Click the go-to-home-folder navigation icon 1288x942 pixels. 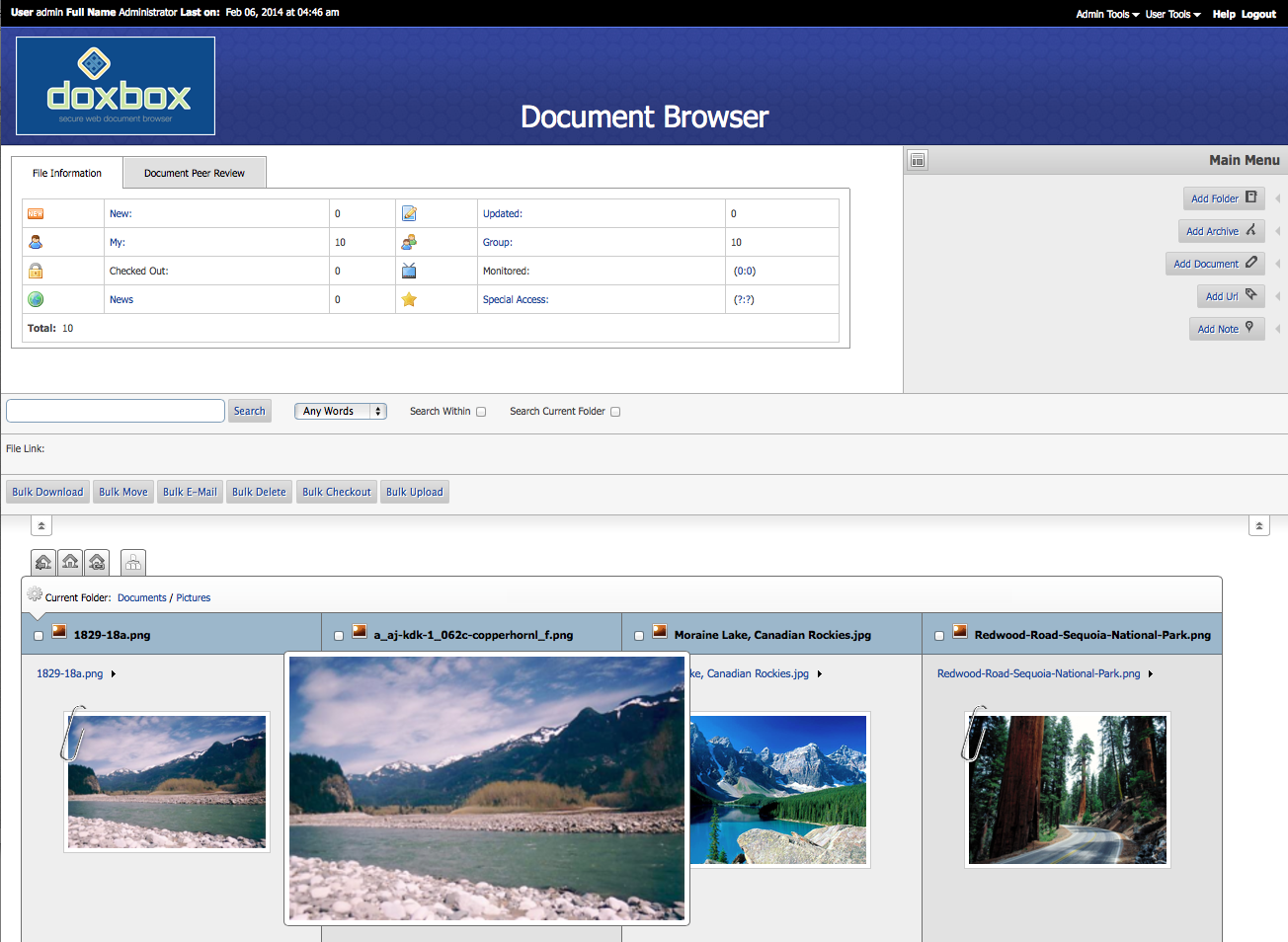coord(69,562)
